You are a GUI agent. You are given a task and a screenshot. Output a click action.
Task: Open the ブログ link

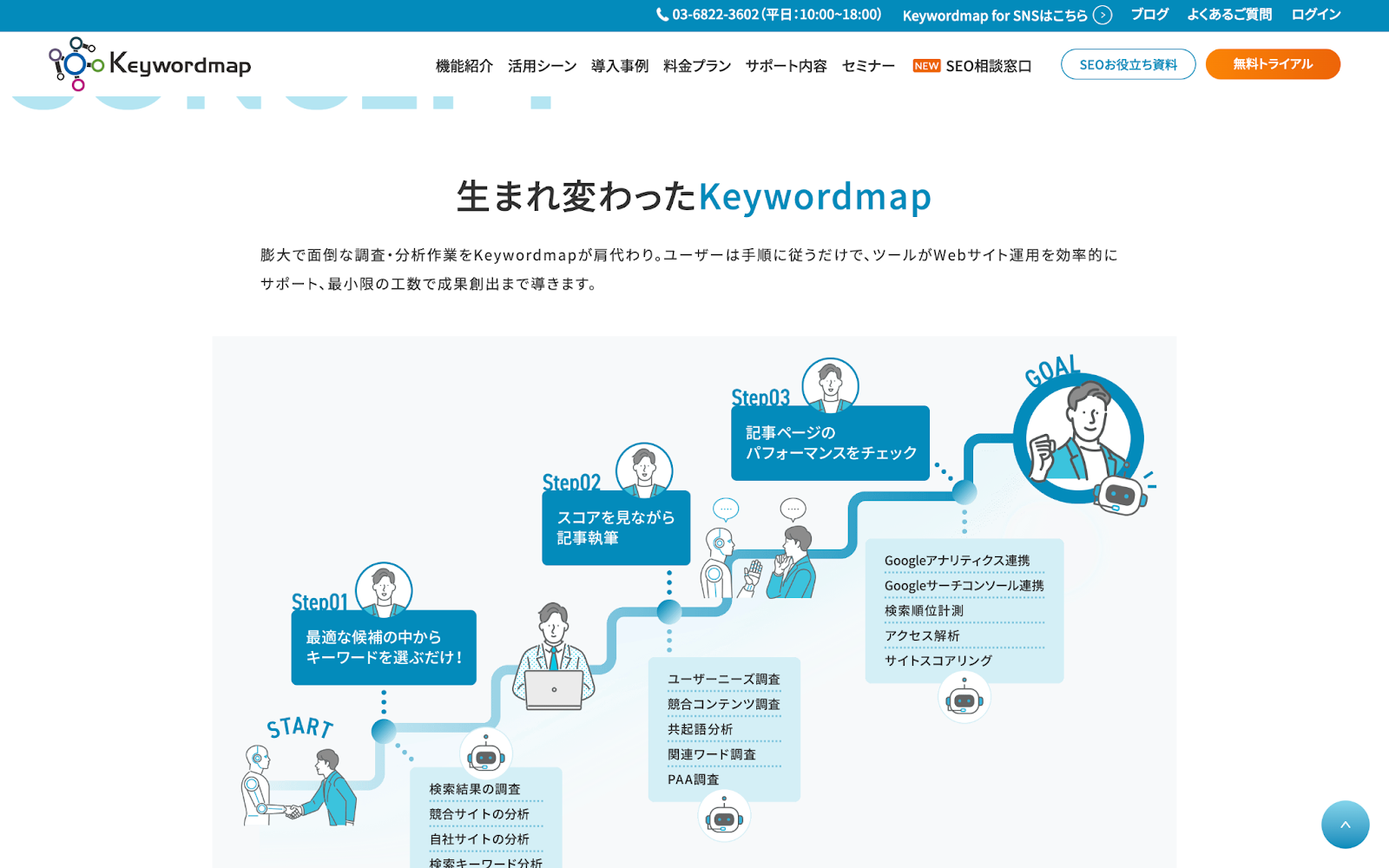pos(1149,15)
